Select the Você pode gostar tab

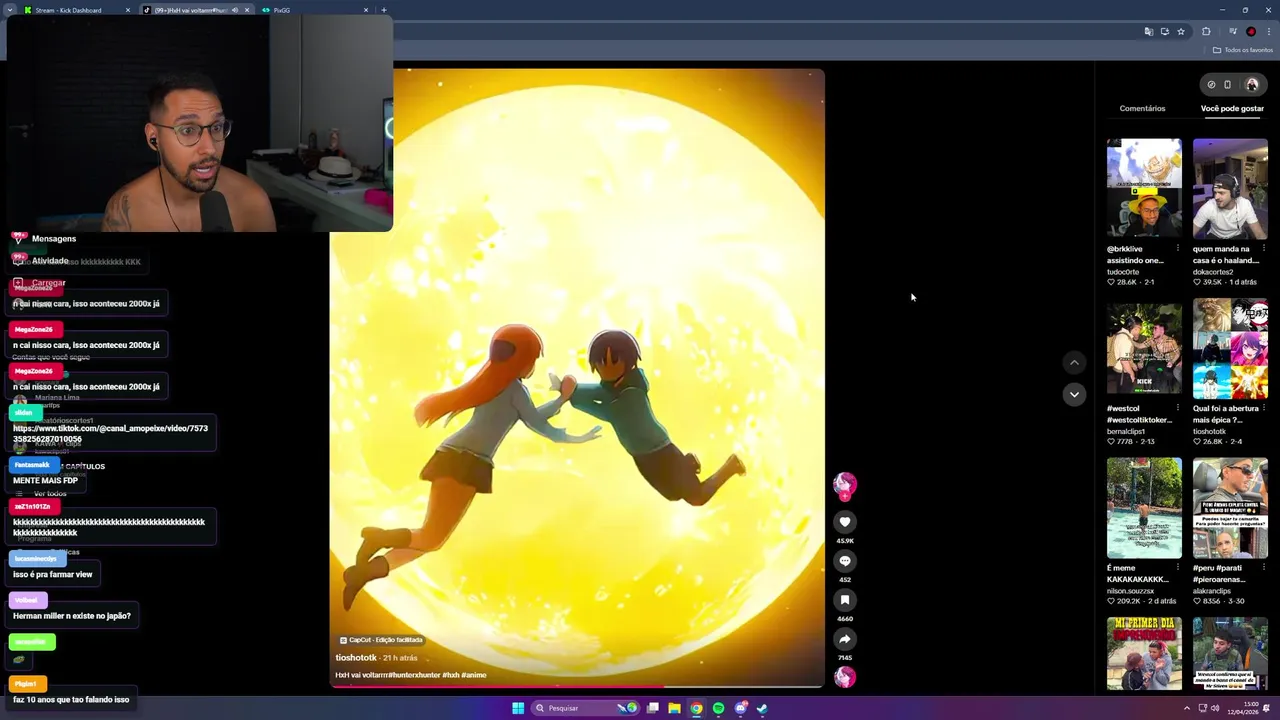click(1232, 108)
